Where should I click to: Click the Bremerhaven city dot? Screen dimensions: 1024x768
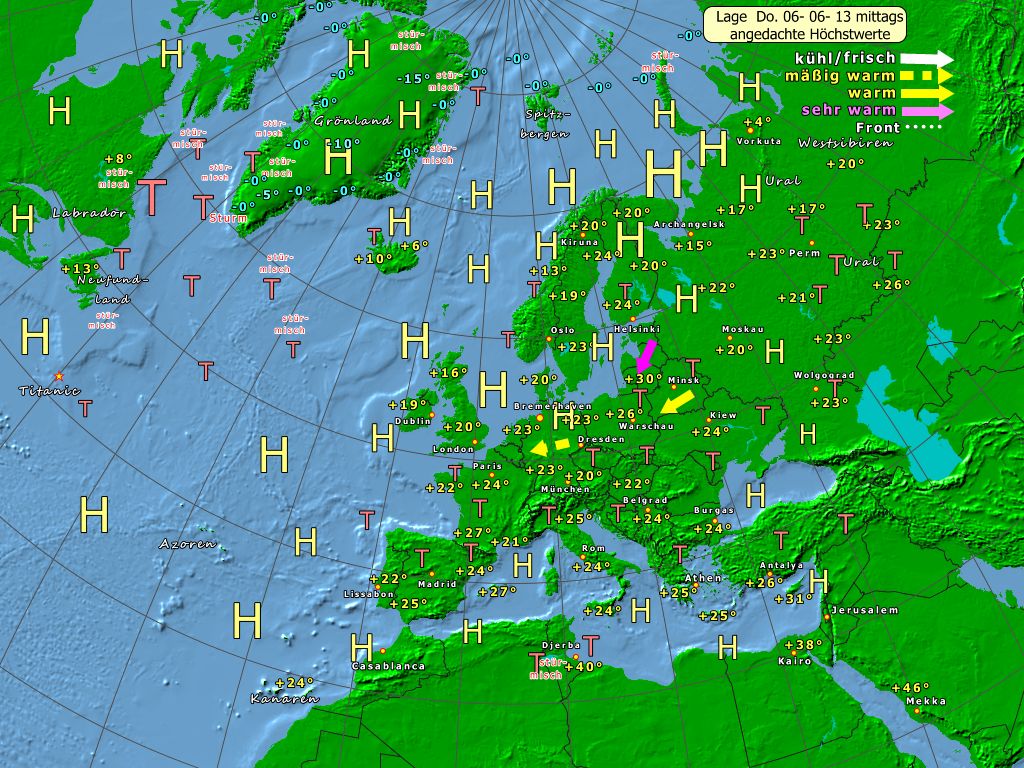coord(539,417)
